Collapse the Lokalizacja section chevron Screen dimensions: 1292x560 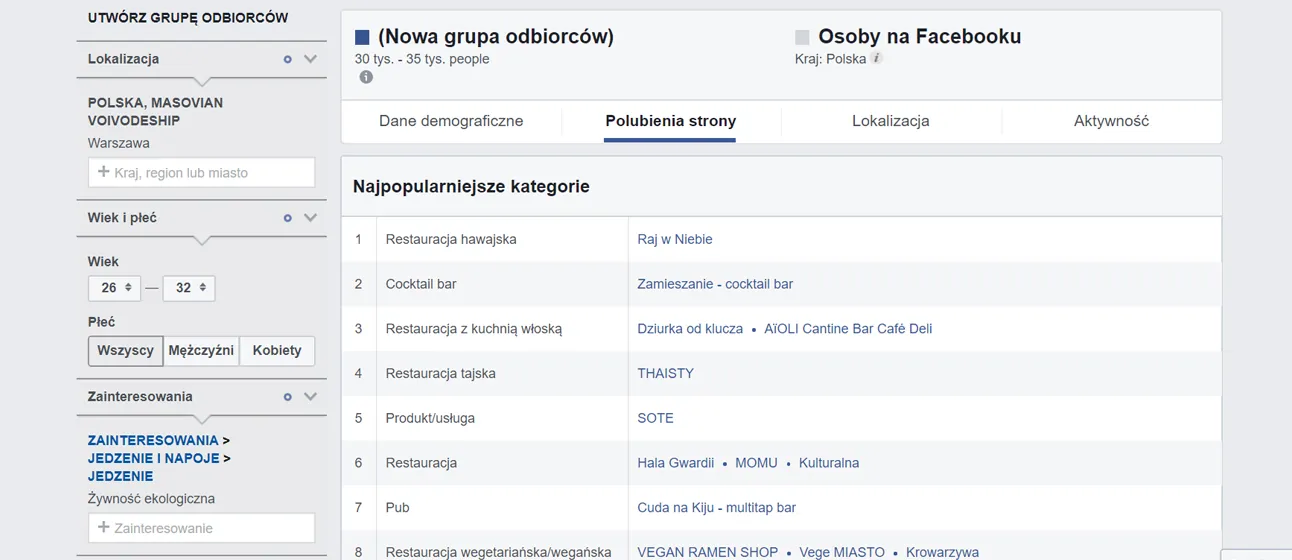311,59
